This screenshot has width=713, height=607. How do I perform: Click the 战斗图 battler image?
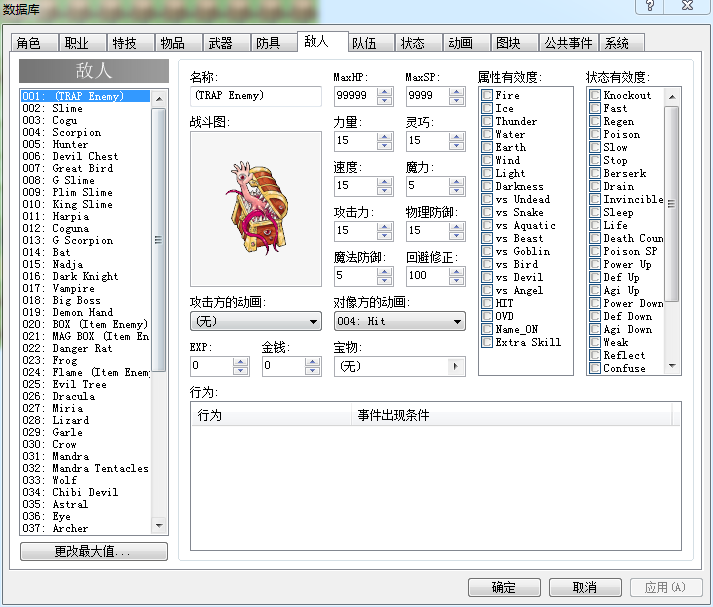256,209
